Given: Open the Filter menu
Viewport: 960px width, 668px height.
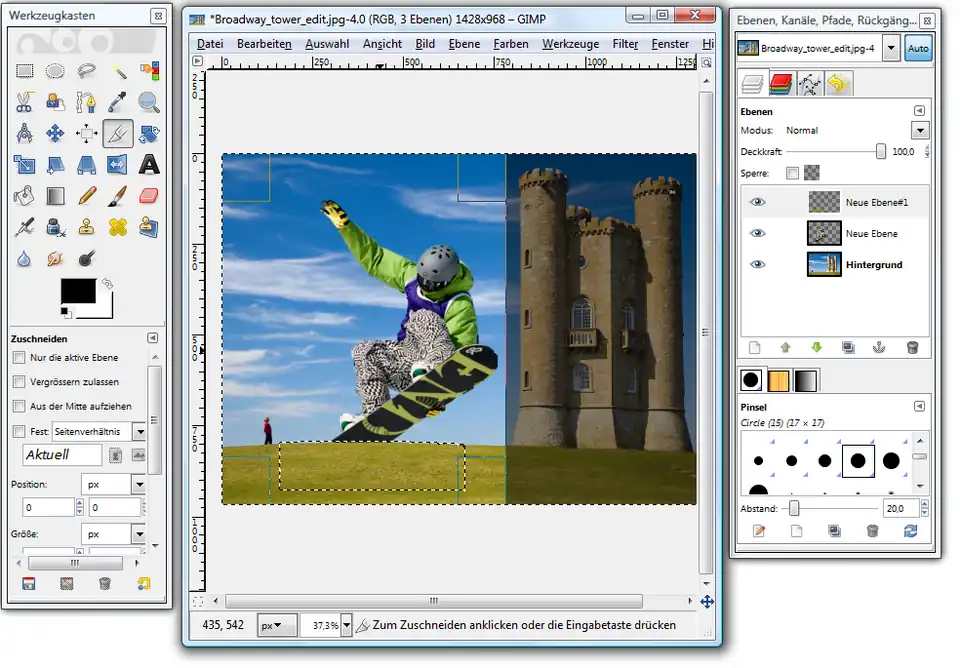Looking at the screenshot, I should pos(625,44).
